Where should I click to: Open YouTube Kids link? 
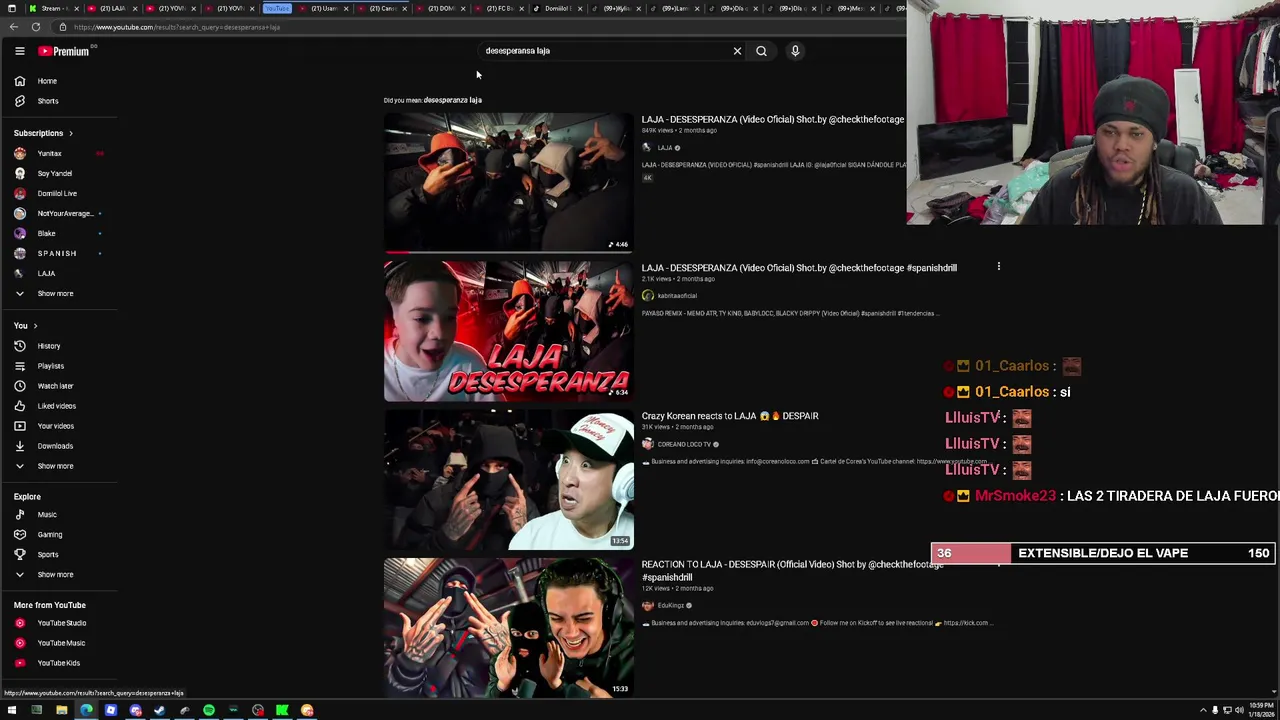point(59,663)
